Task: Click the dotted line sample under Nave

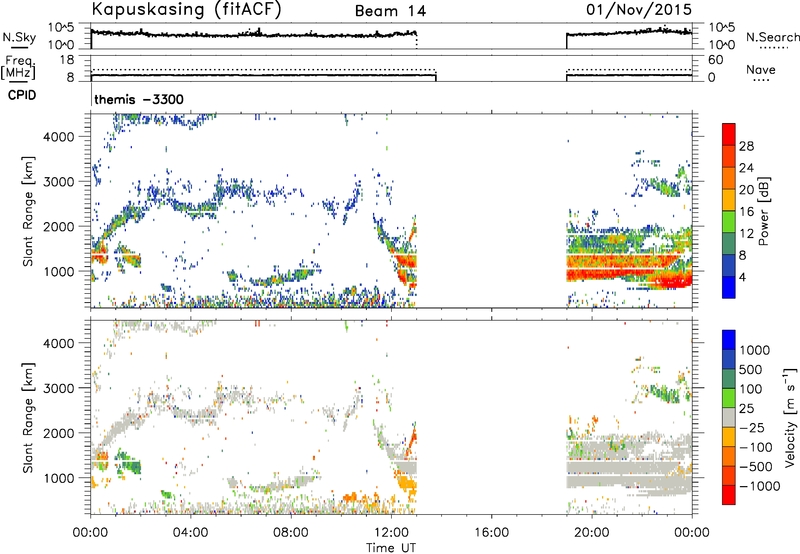Action: pos(762,80)
